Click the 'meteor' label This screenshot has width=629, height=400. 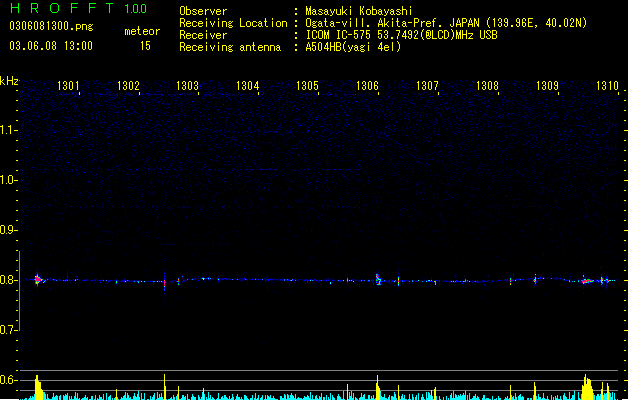pyautogui.click(x=142, y=31)
